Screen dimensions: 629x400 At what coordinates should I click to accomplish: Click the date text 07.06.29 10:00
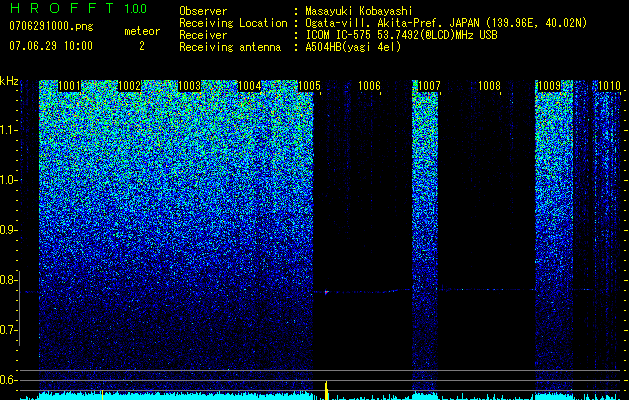[x=51, y=46]
